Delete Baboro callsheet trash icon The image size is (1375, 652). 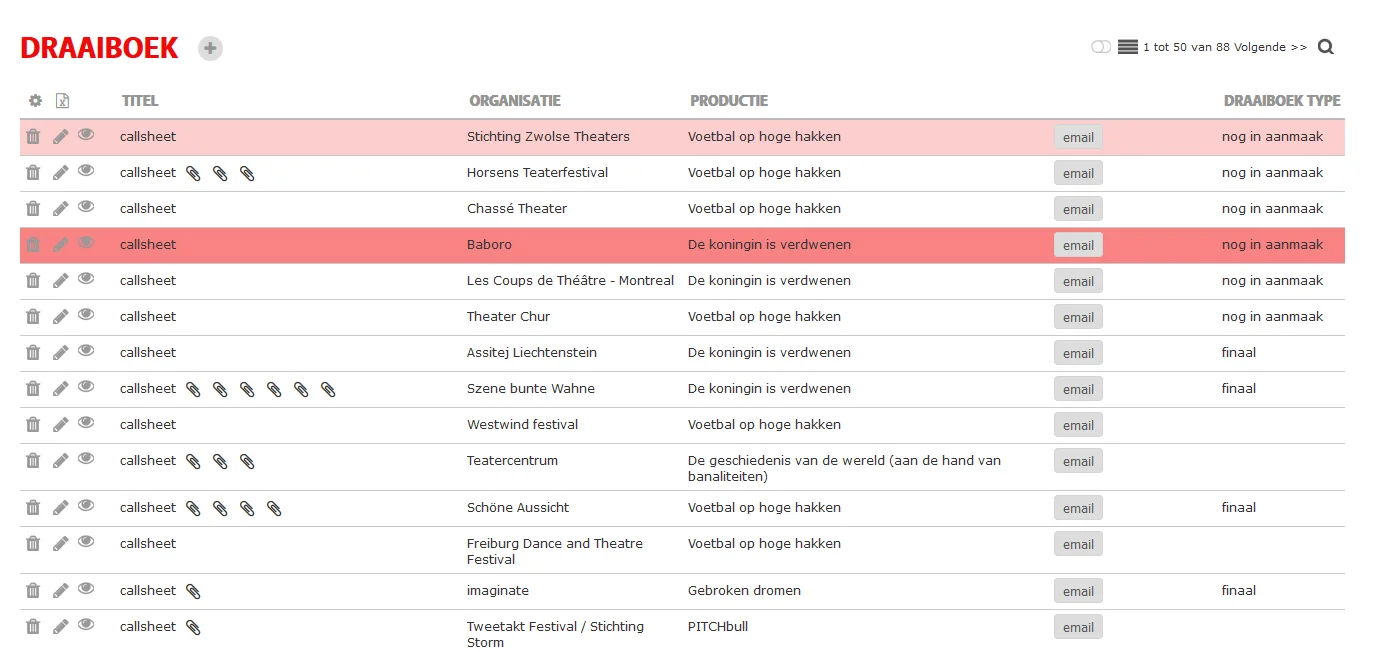click(33, 245)
